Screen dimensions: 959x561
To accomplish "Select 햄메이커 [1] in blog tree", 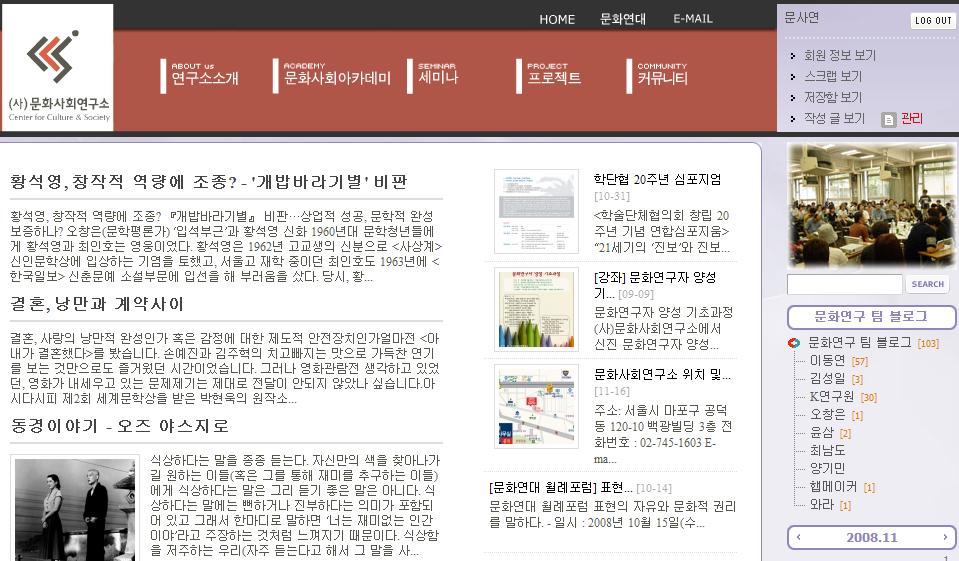I will [842, 487].
